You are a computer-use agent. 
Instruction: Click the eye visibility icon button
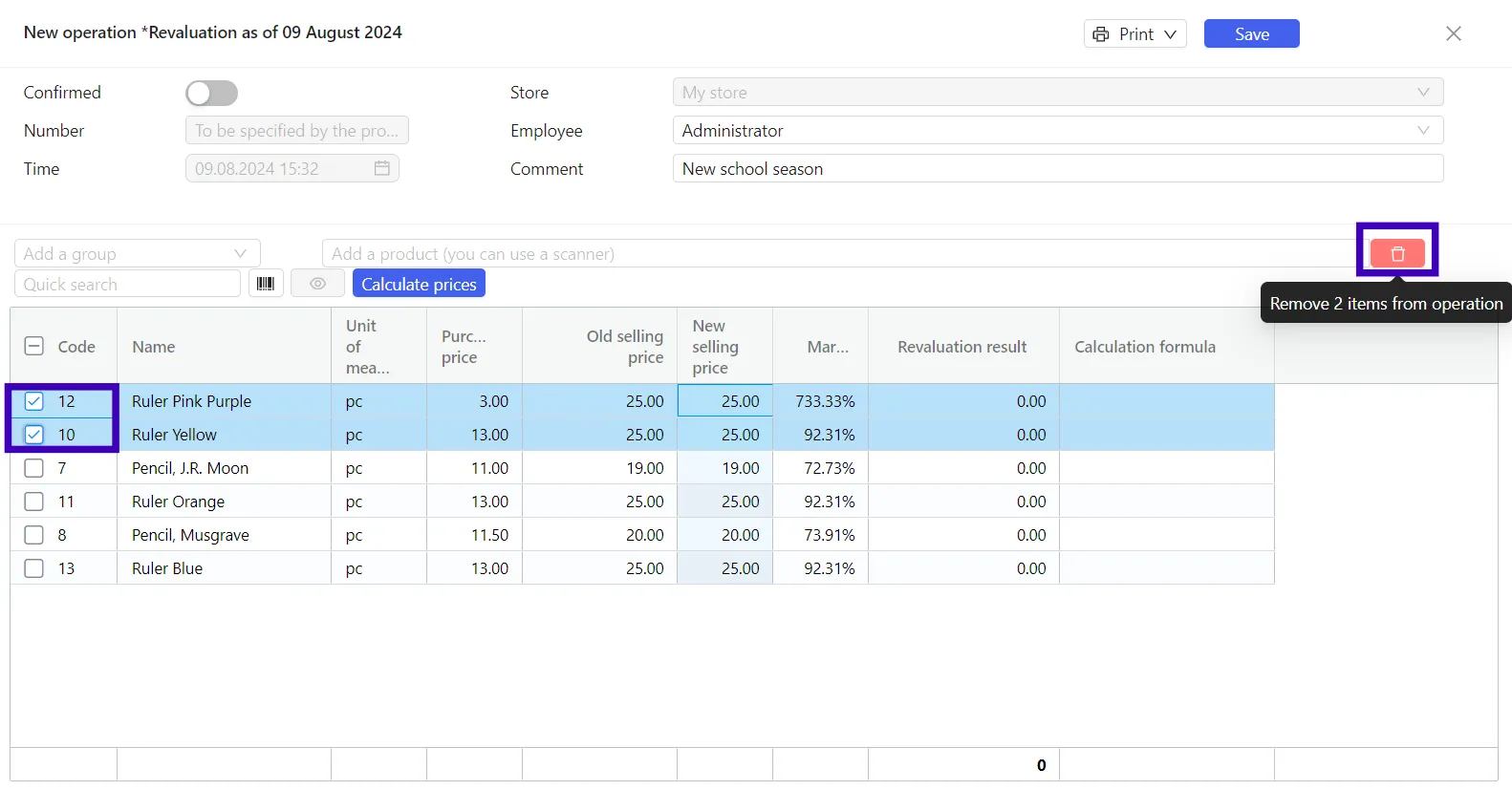[317, 284]
